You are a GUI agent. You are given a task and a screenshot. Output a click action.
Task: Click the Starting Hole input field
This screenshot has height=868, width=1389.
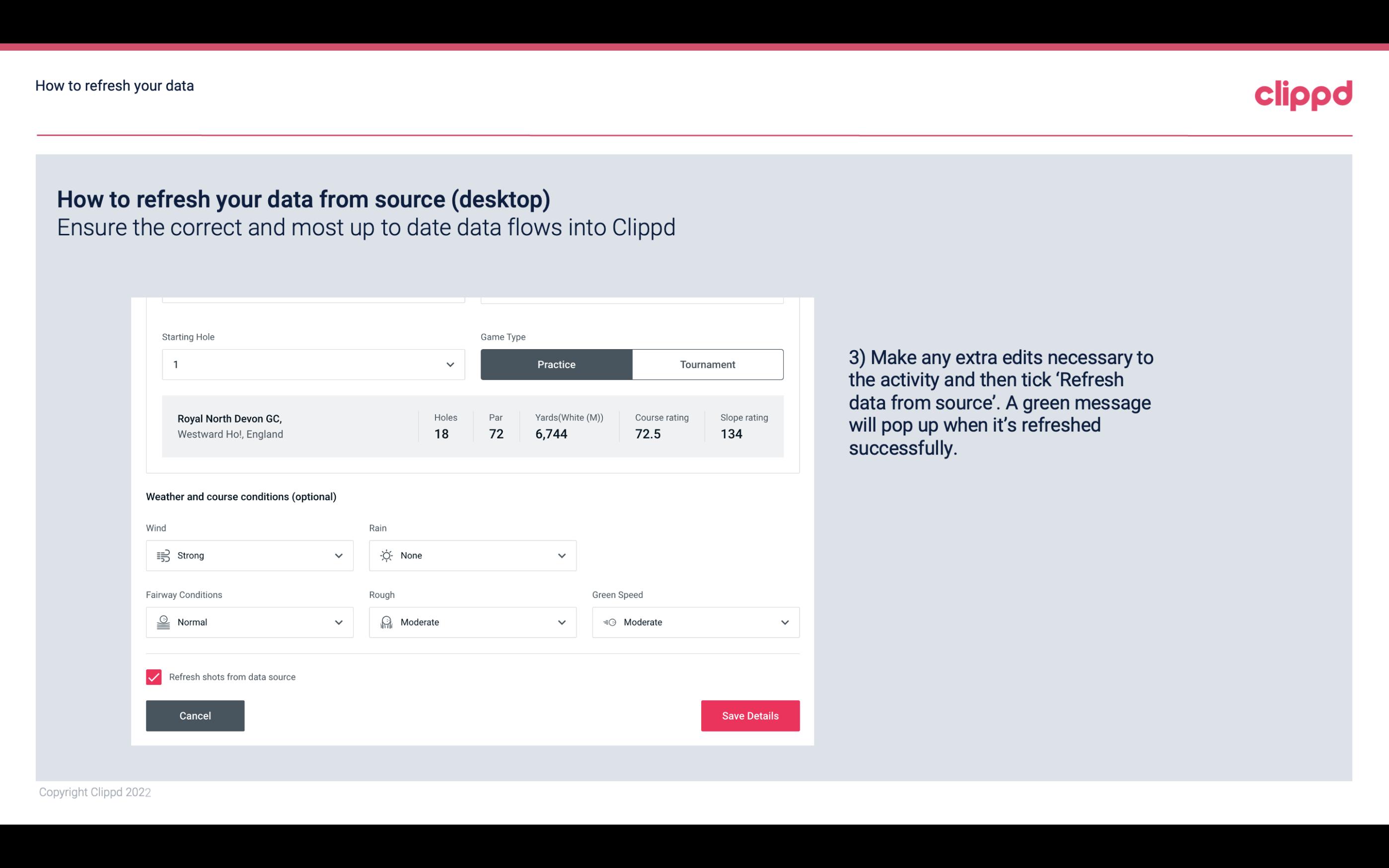pyautogui.click(x=312, y=364)
